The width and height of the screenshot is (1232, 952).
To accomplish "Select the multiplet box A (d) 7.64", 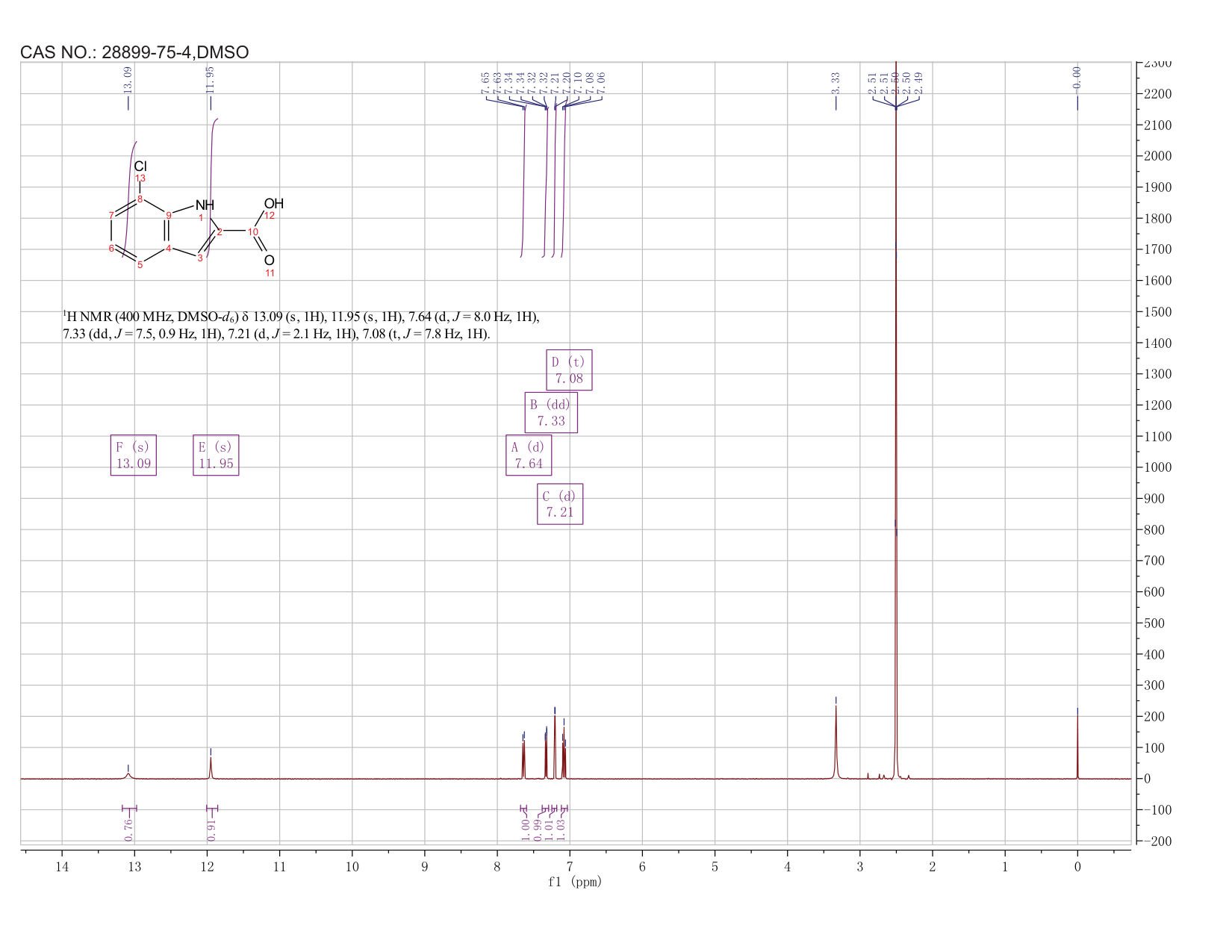I will [529, 455].
